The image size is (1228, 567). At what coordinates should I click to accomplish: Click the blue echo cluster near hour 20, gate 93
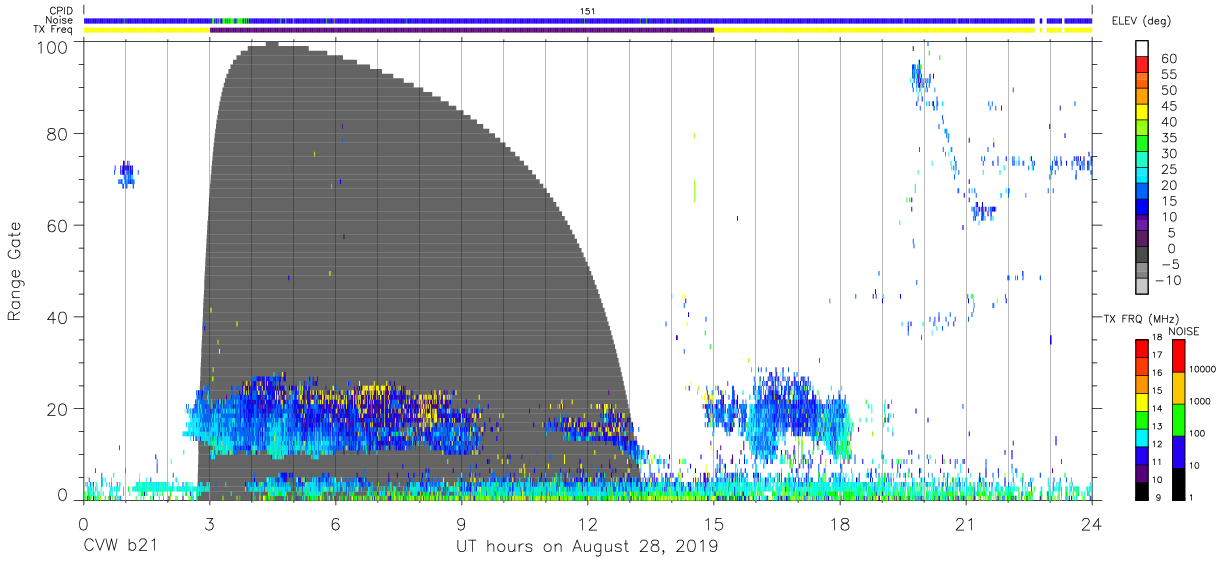point(921,77)
